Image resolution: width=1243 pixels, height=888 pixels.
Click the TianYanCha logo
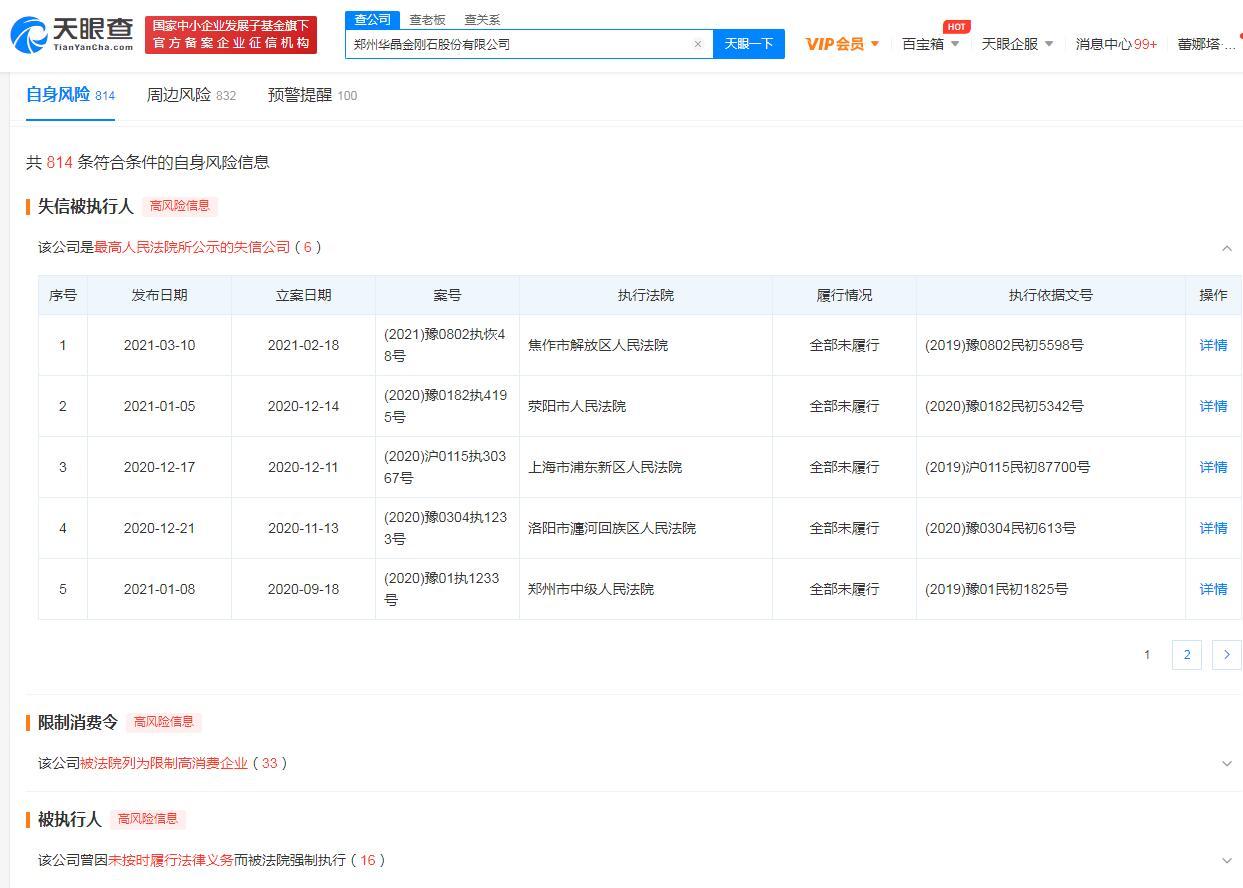click(72, 35)
